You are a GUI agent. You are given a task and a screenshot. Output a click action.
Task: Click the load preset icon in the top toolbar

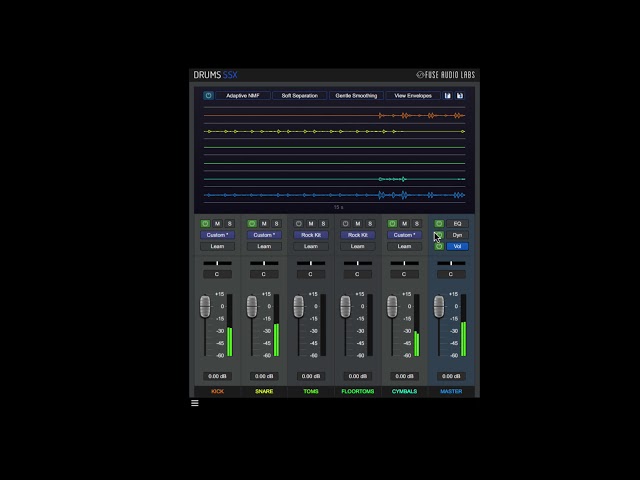click(448, 96)
